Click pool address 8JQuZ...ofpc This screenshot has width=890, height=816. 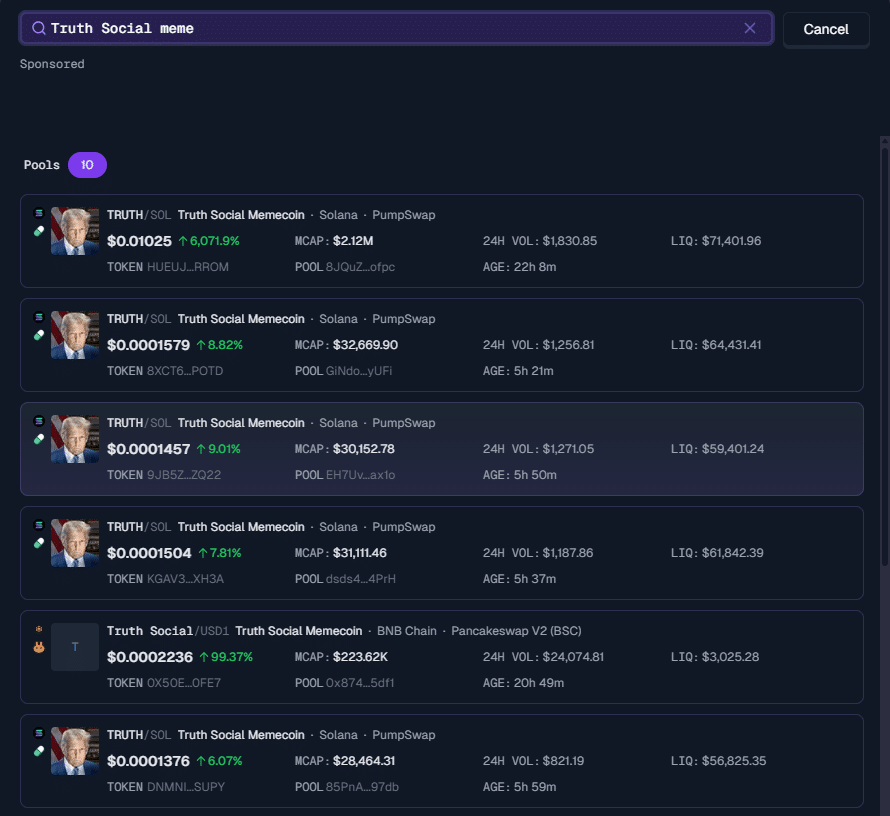click(x=360, y=267)
